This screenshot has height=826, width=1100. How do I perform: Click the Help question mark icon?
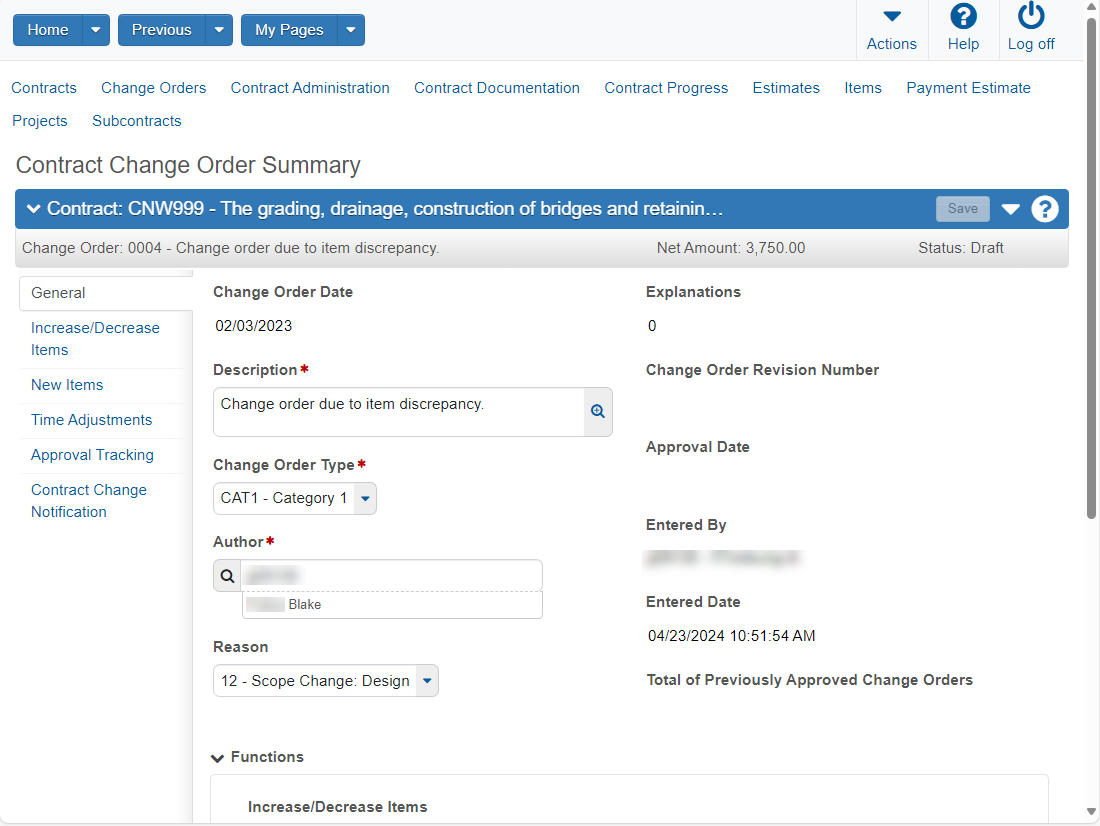(x=963, y=16)
